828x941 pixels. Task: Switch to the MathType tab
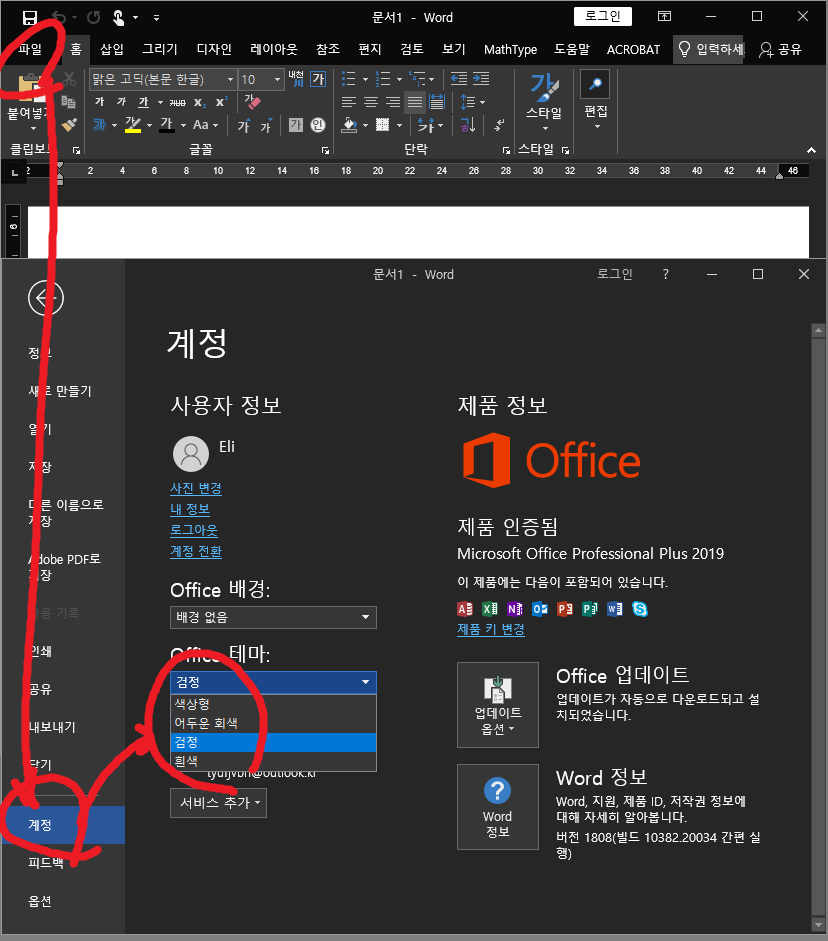510,49
